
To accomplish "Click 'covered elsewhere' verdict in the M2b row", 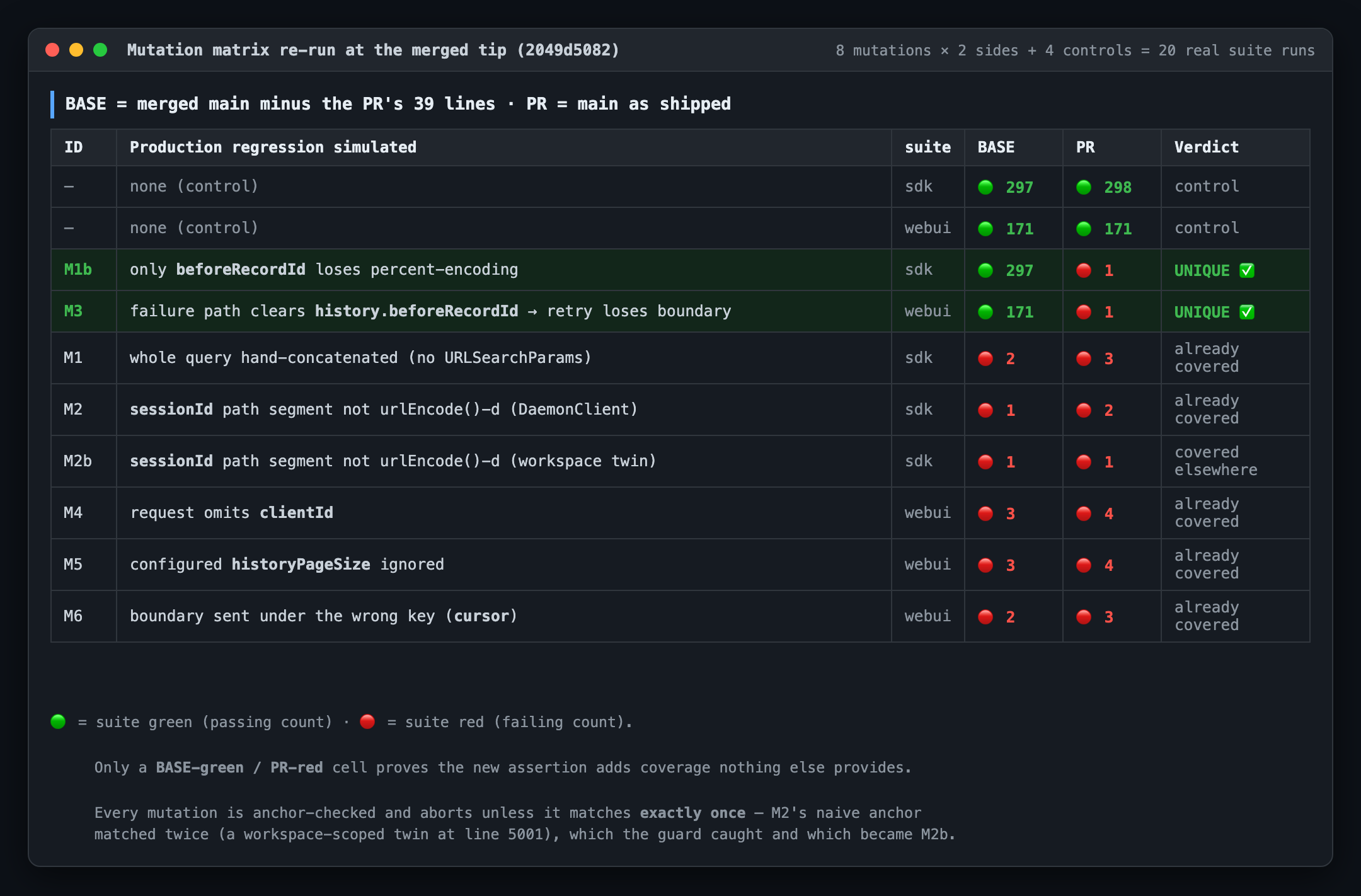I will 1216,461.
